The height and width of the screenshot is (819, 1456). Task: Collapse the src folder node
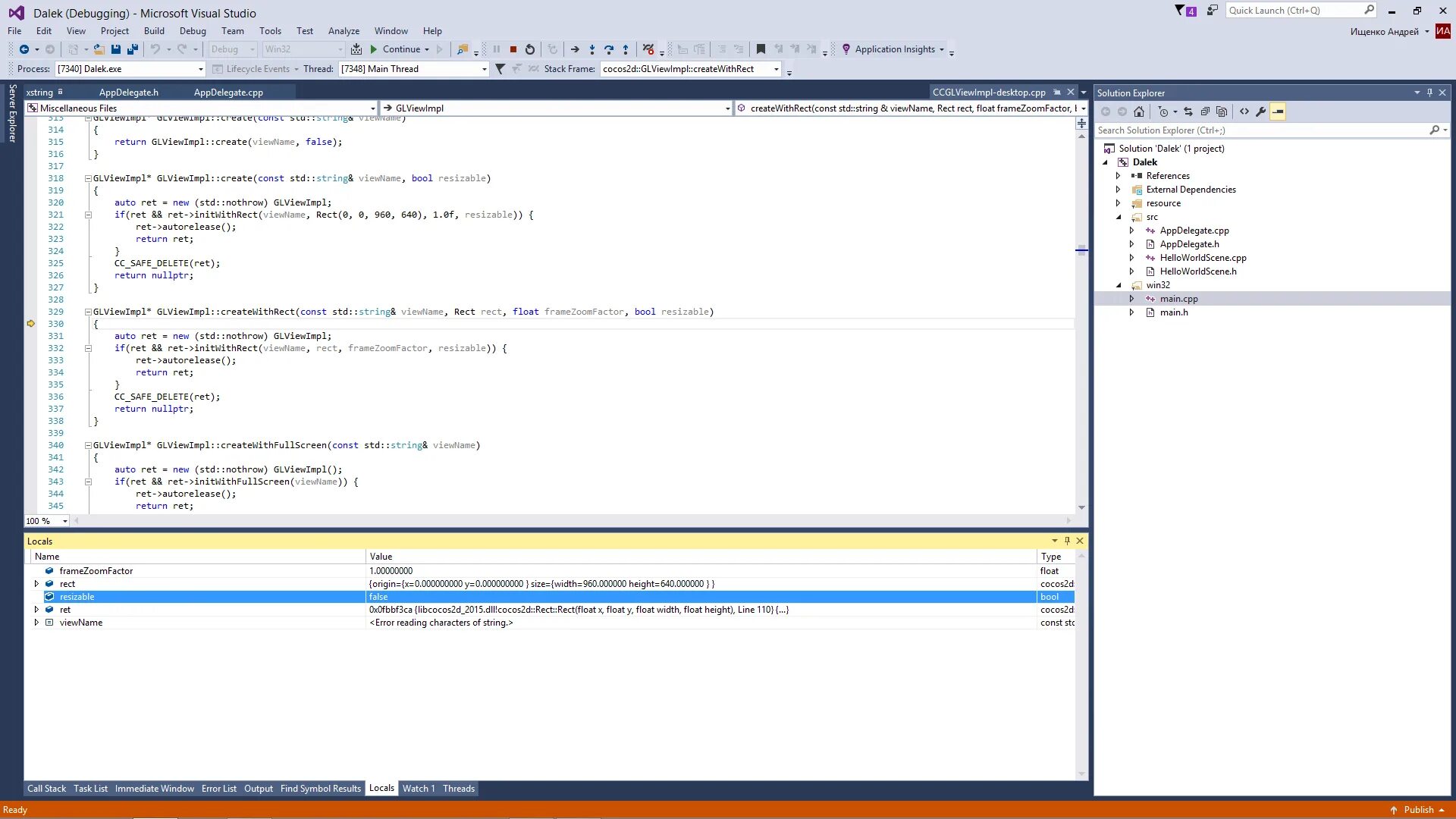pyautogui.click(x=1118, y=217)
